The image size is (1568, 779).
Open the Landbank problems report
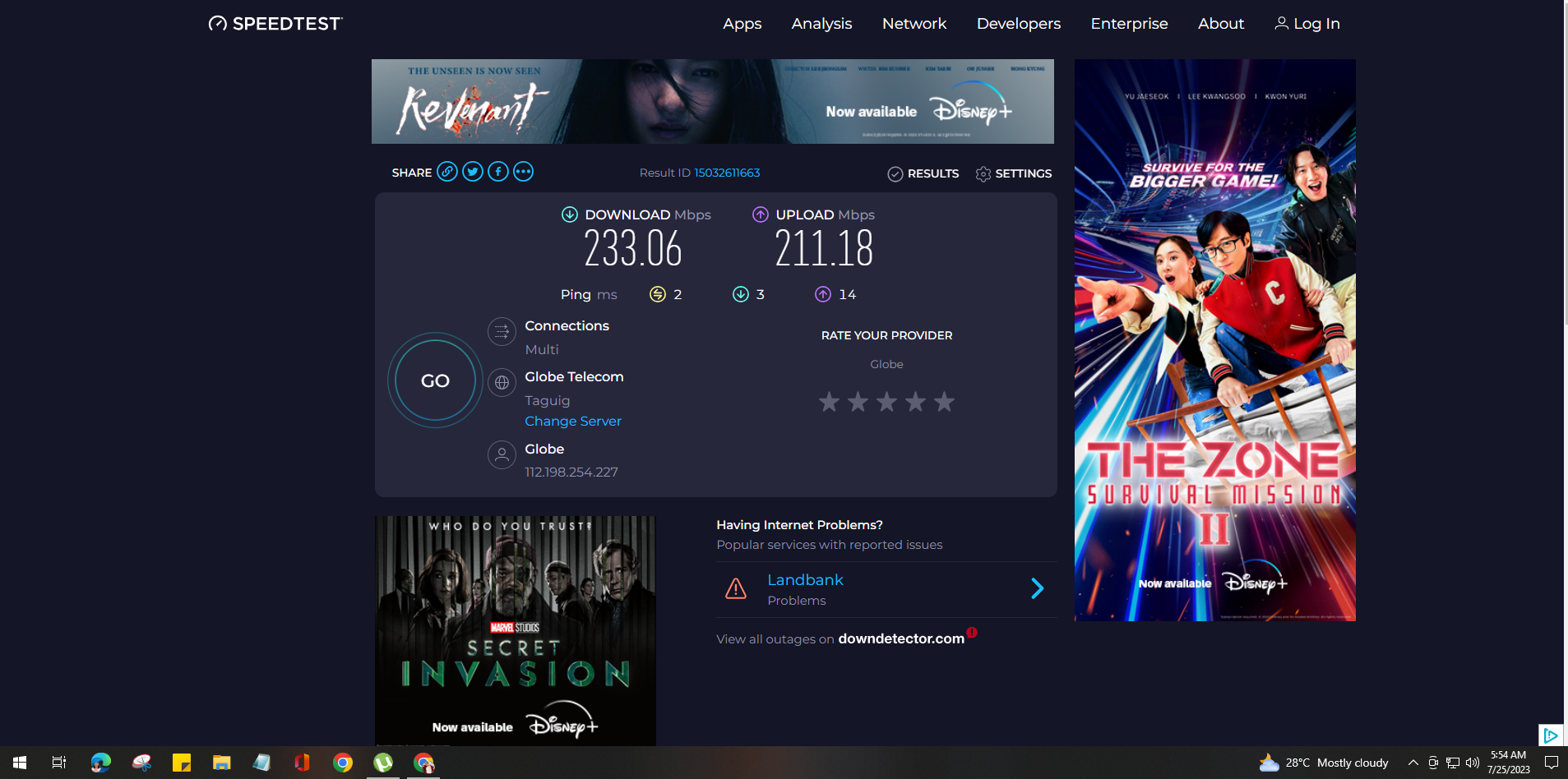(x=886, y=589)
